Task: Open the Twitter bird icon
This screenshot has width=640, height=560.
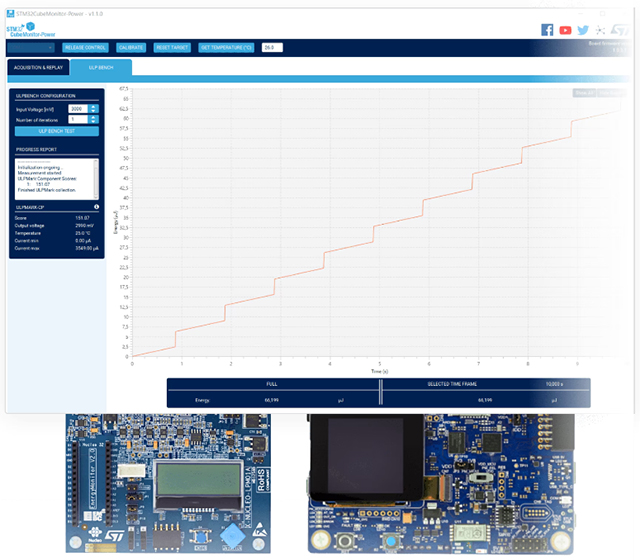Action: [x=583, y=30]
